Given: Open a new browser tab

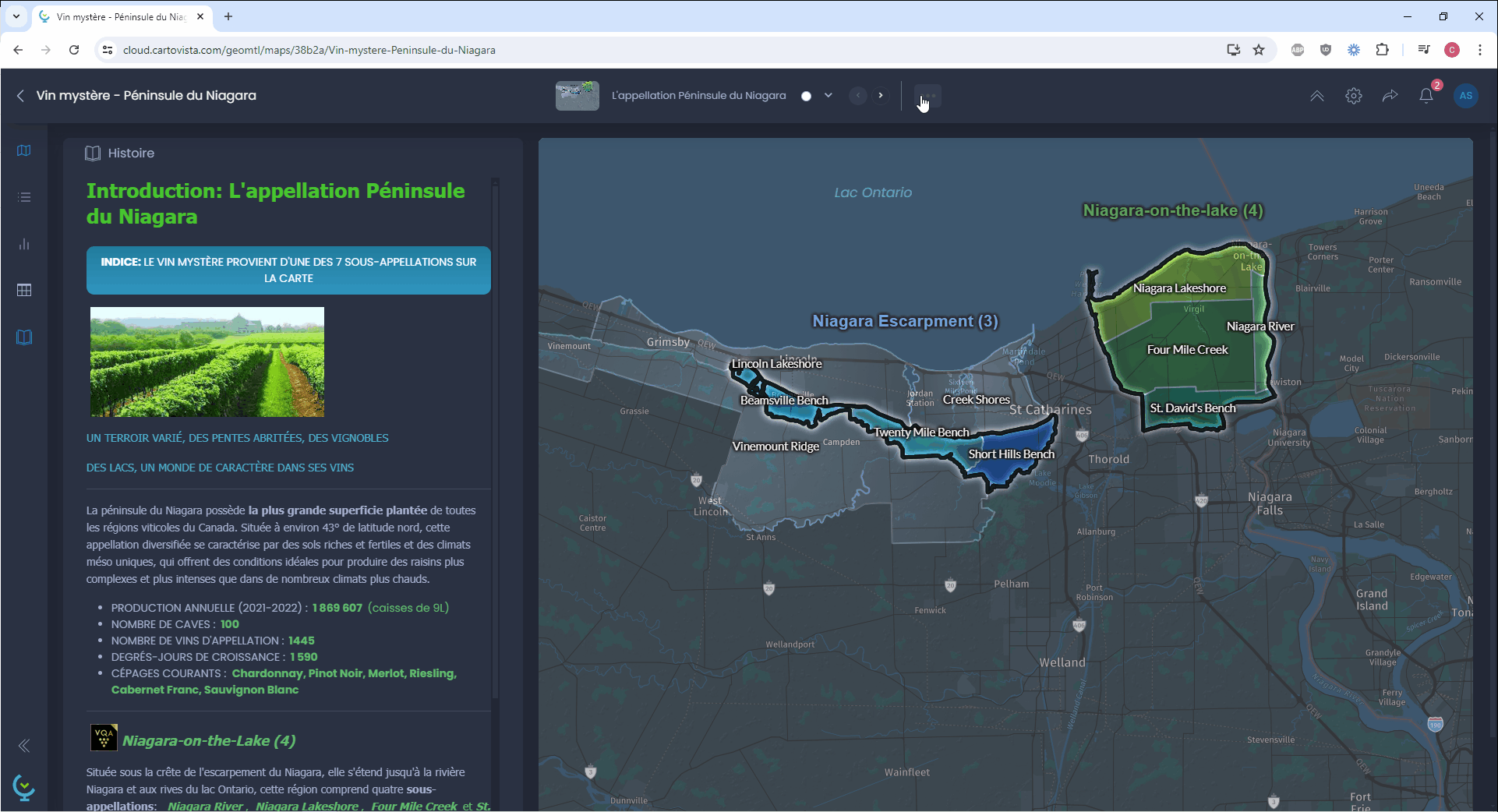Looking at the screenshot, I should click(x=228, y=16).
